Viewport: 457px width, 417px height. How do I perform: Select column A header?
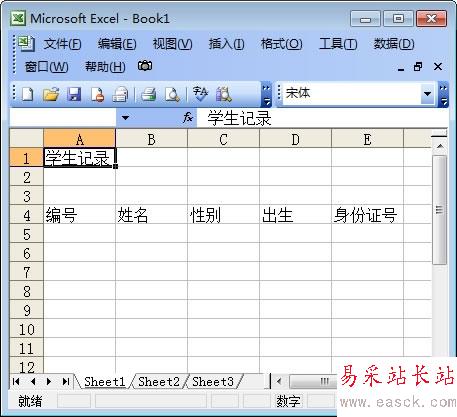pyautogui.click(x=80, y=139)
